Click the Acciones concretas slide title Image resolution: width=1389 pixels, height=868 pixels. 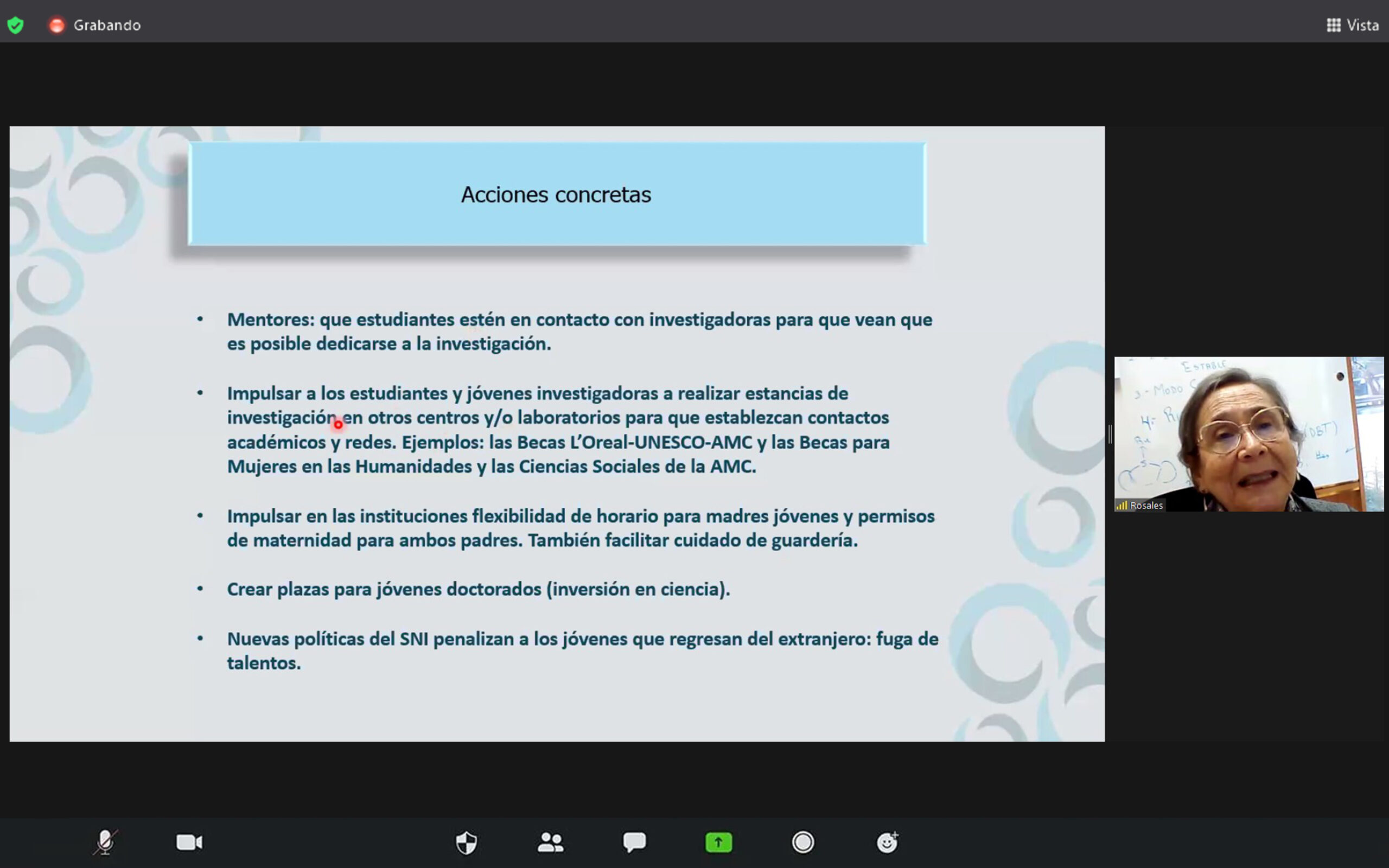point(556,195)
